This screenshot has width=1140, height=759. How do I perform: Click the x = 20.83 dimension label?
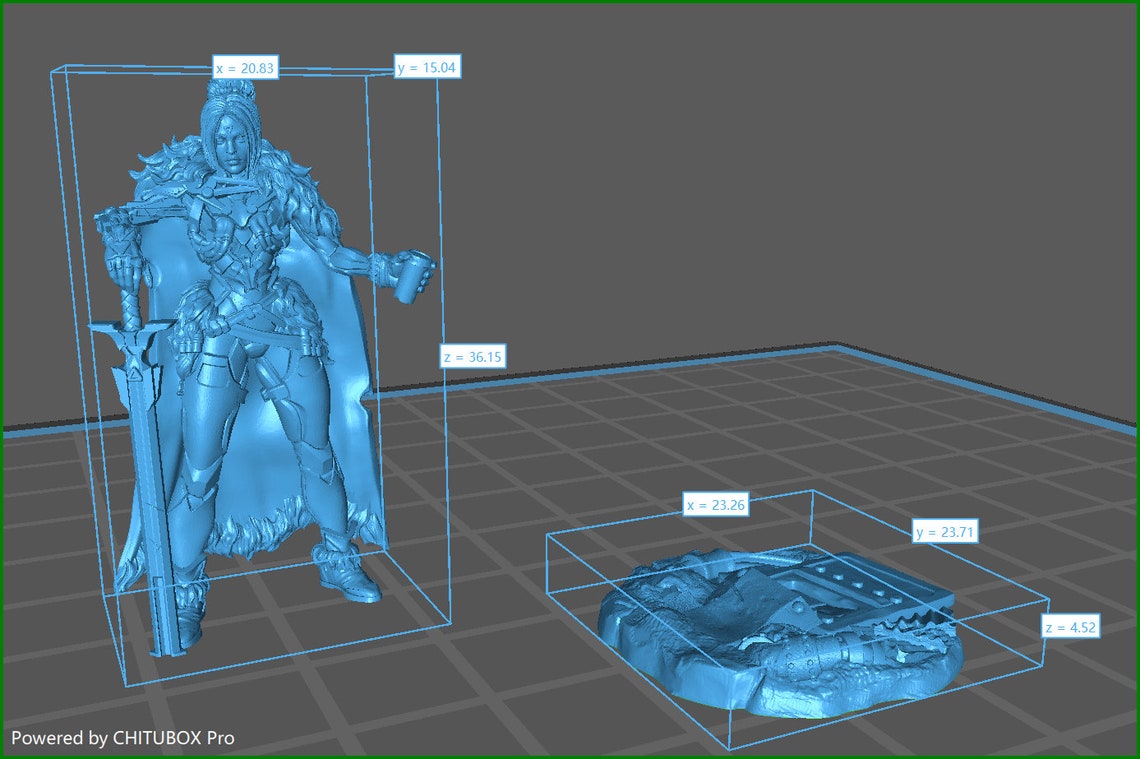coord(245,66)
